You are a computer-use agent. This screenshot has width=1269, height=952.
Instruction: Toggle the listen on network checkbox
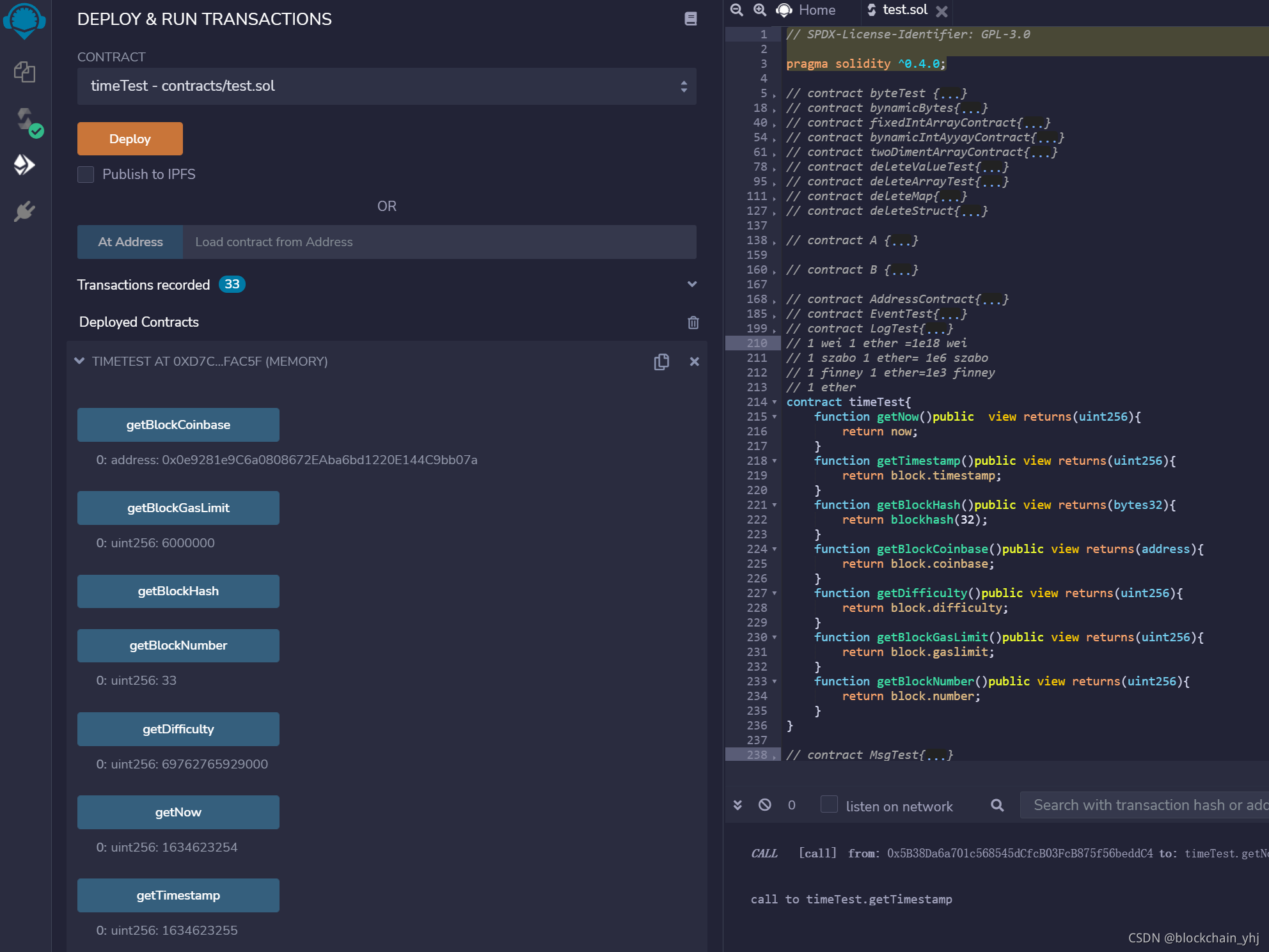point(829,804)
